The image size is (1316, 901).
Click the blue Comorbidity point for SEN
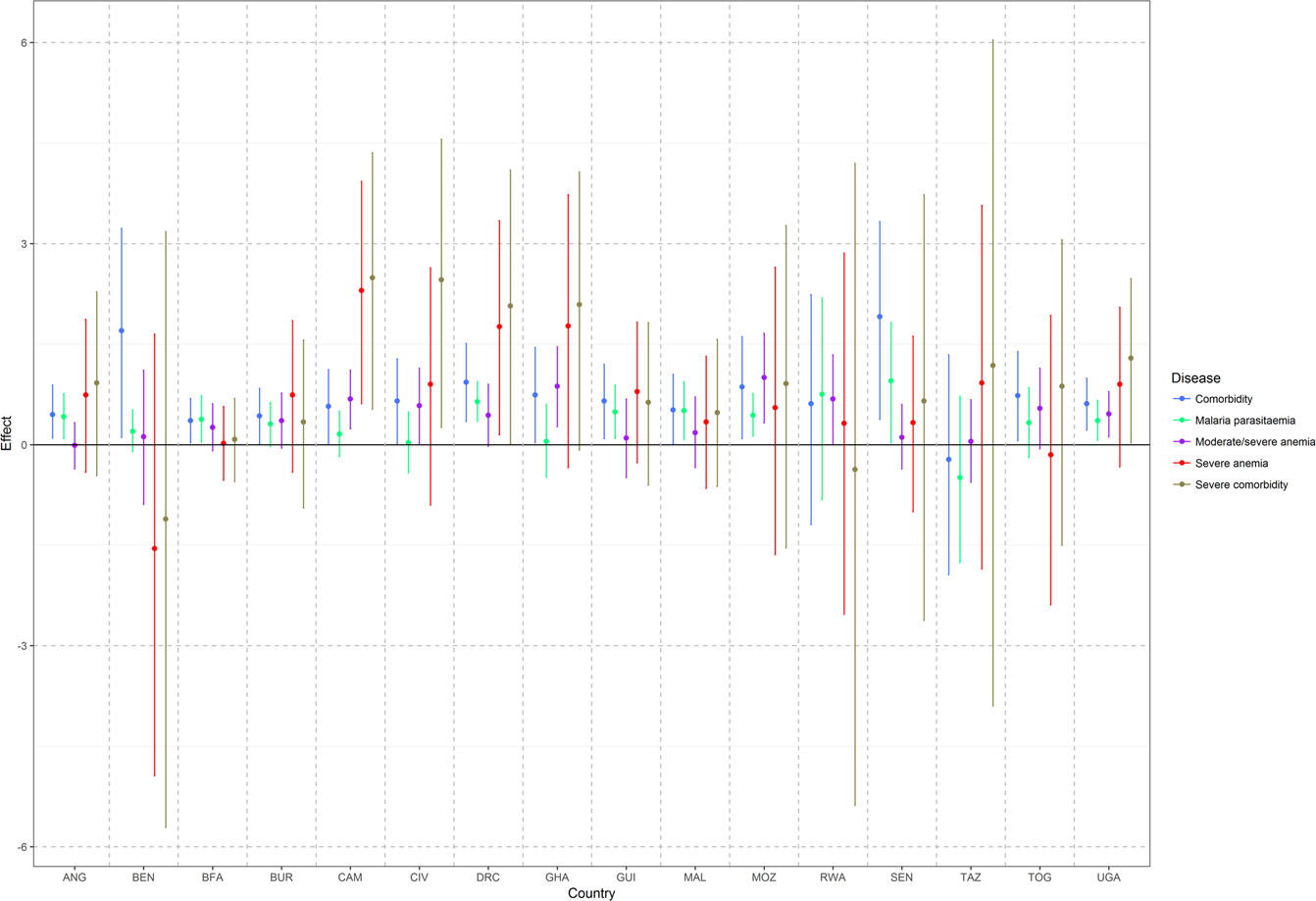[880, 317]
